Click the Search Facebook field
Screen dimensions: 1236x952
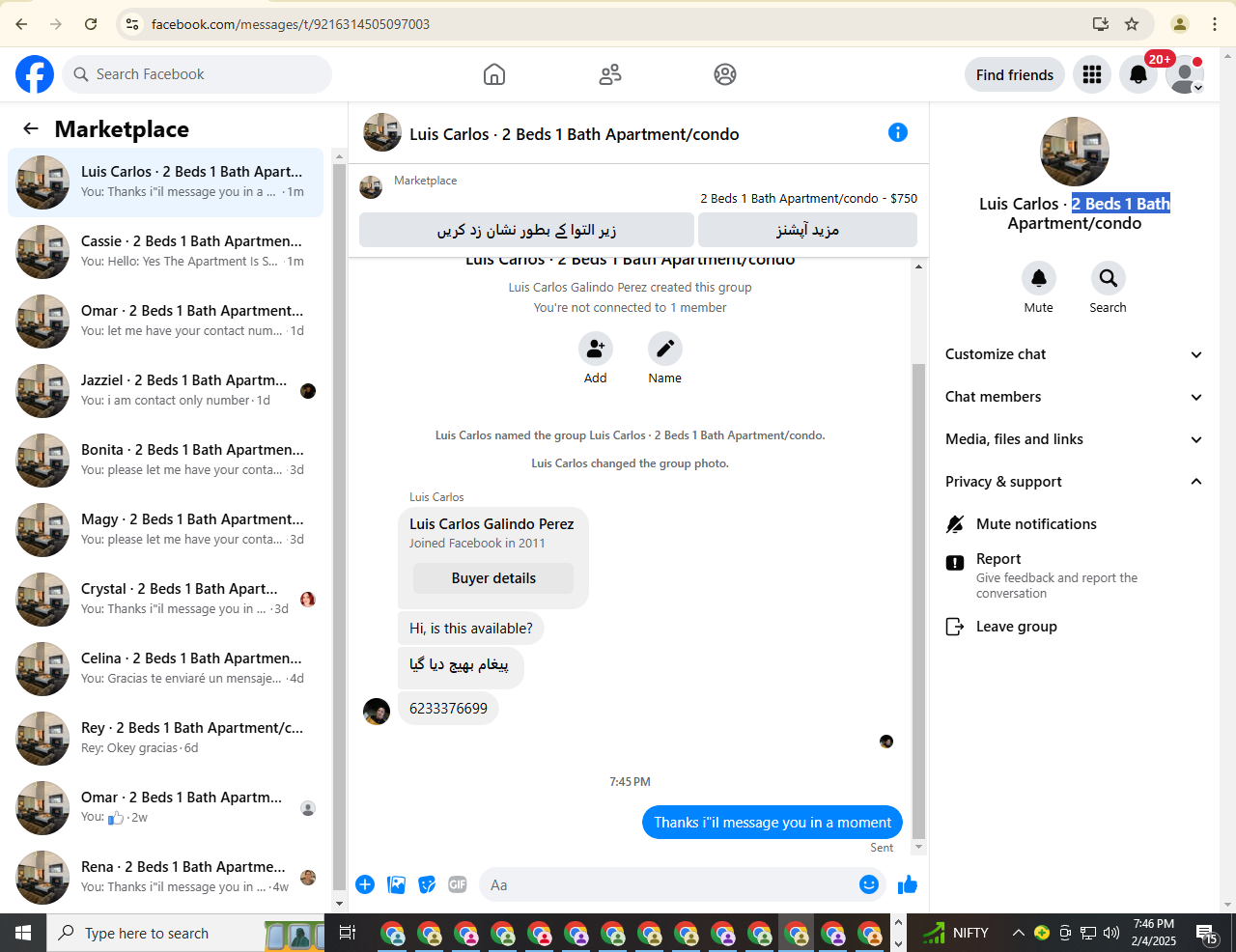(x=197, y=74)
